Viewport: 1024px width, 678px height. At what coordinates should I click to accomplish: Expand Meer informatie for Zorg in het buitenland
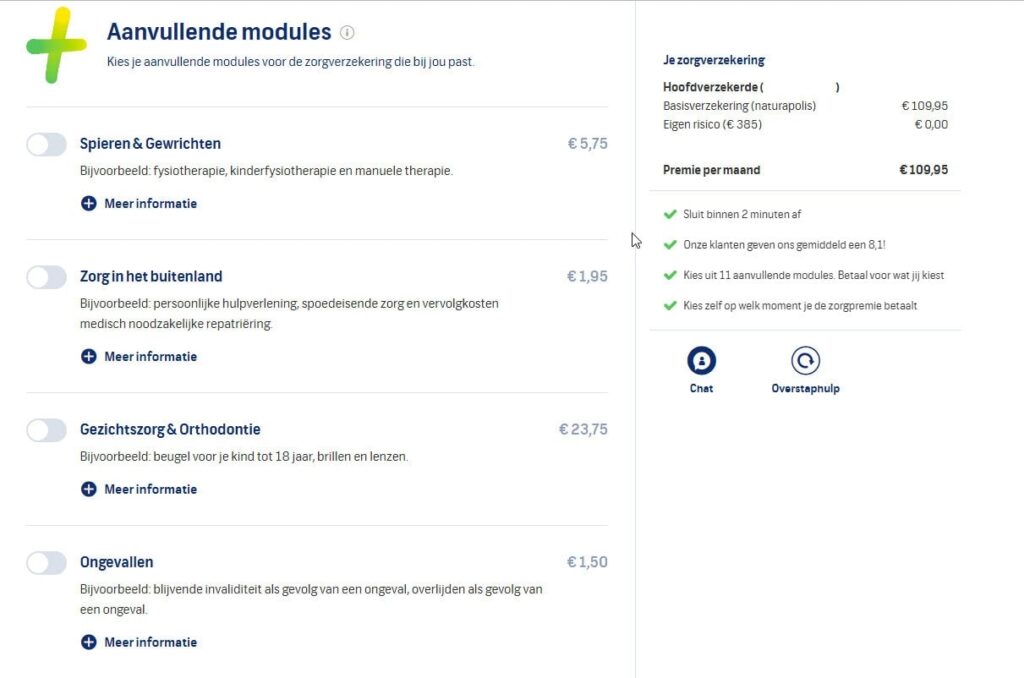tap(151, 357)
